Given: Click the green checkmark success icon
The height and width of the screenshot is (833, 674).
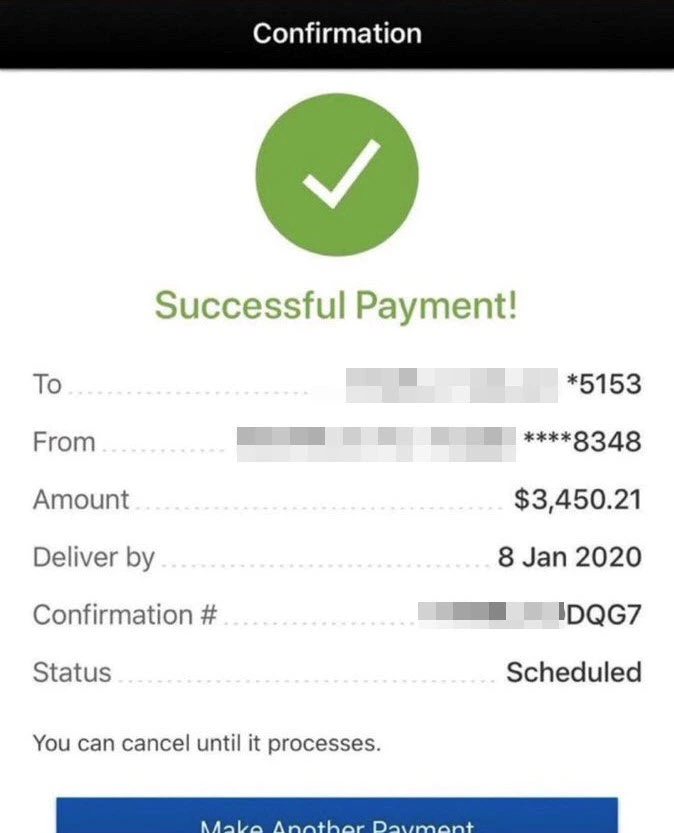Looking at the screenshot, I should pyautogui.click(x=337, y=175).
